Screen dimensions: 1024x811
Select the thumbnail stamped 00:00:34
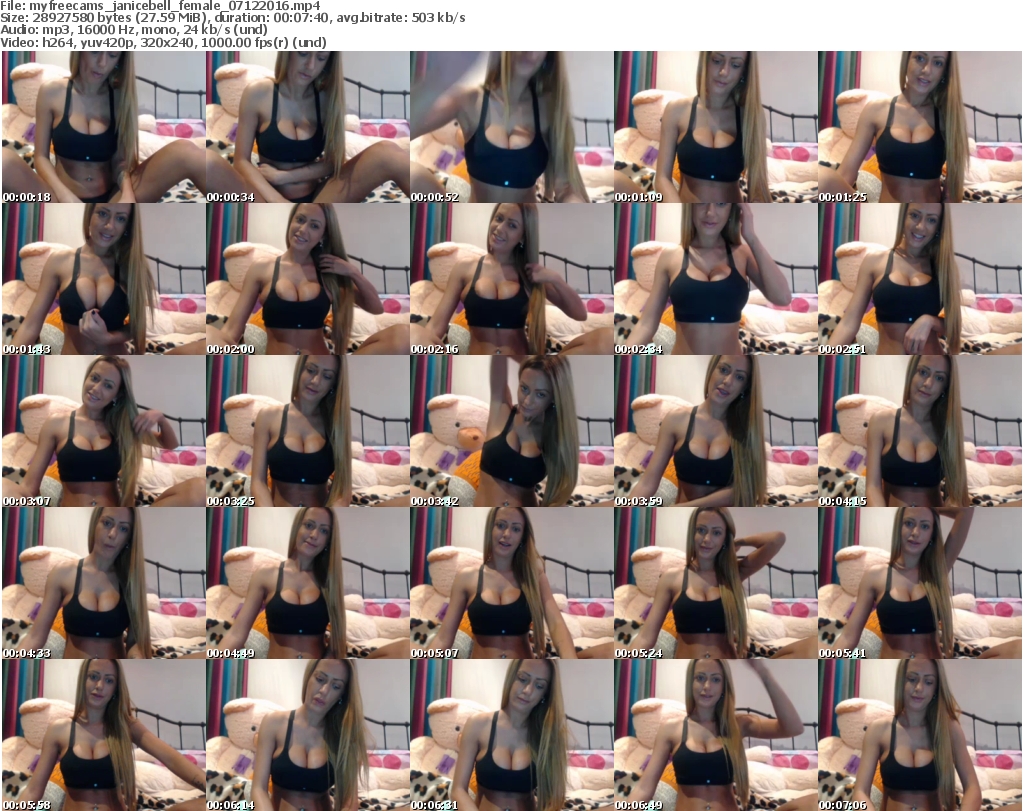click(x=308, y=127)
